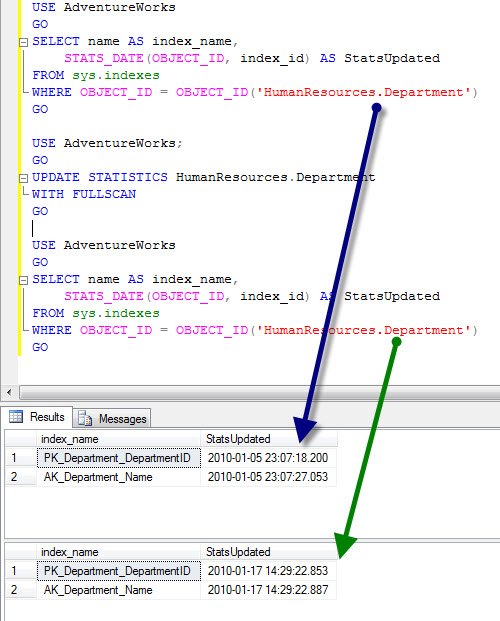Select PK_Department_DepartmentID cell in second grid

(x=119, y=571)
